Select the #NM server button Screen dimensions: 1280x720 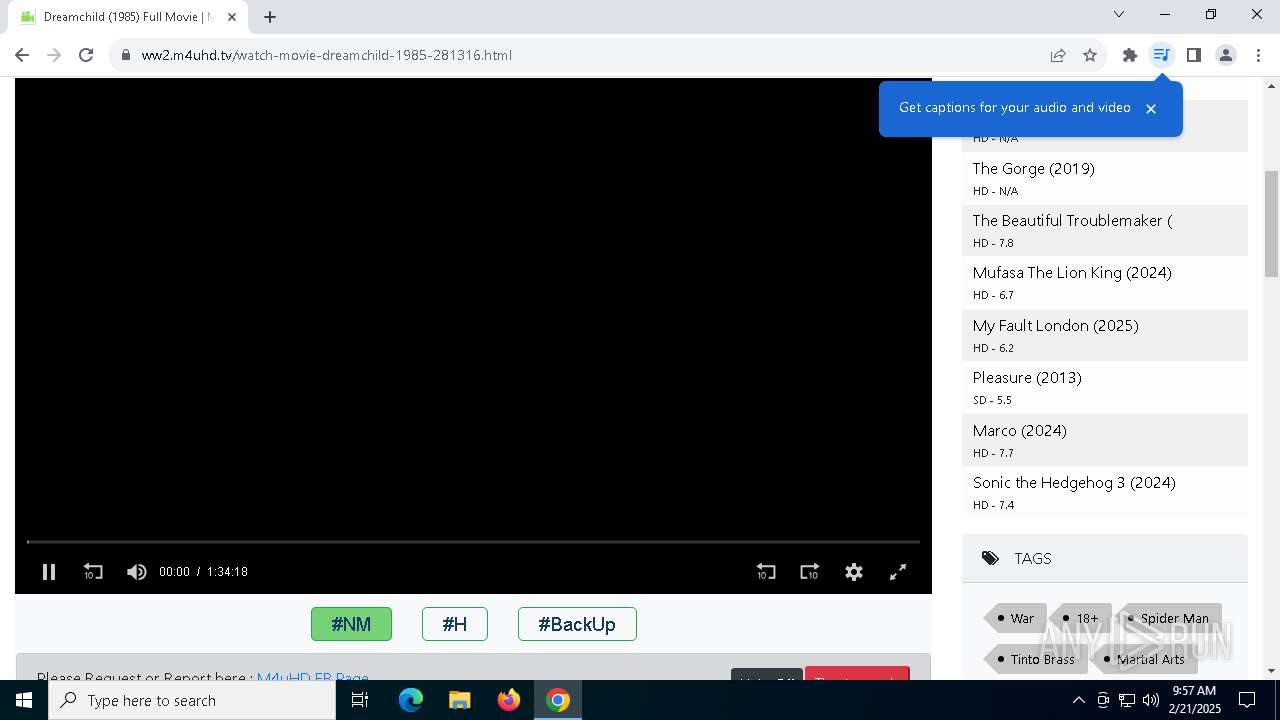point(351,624)
